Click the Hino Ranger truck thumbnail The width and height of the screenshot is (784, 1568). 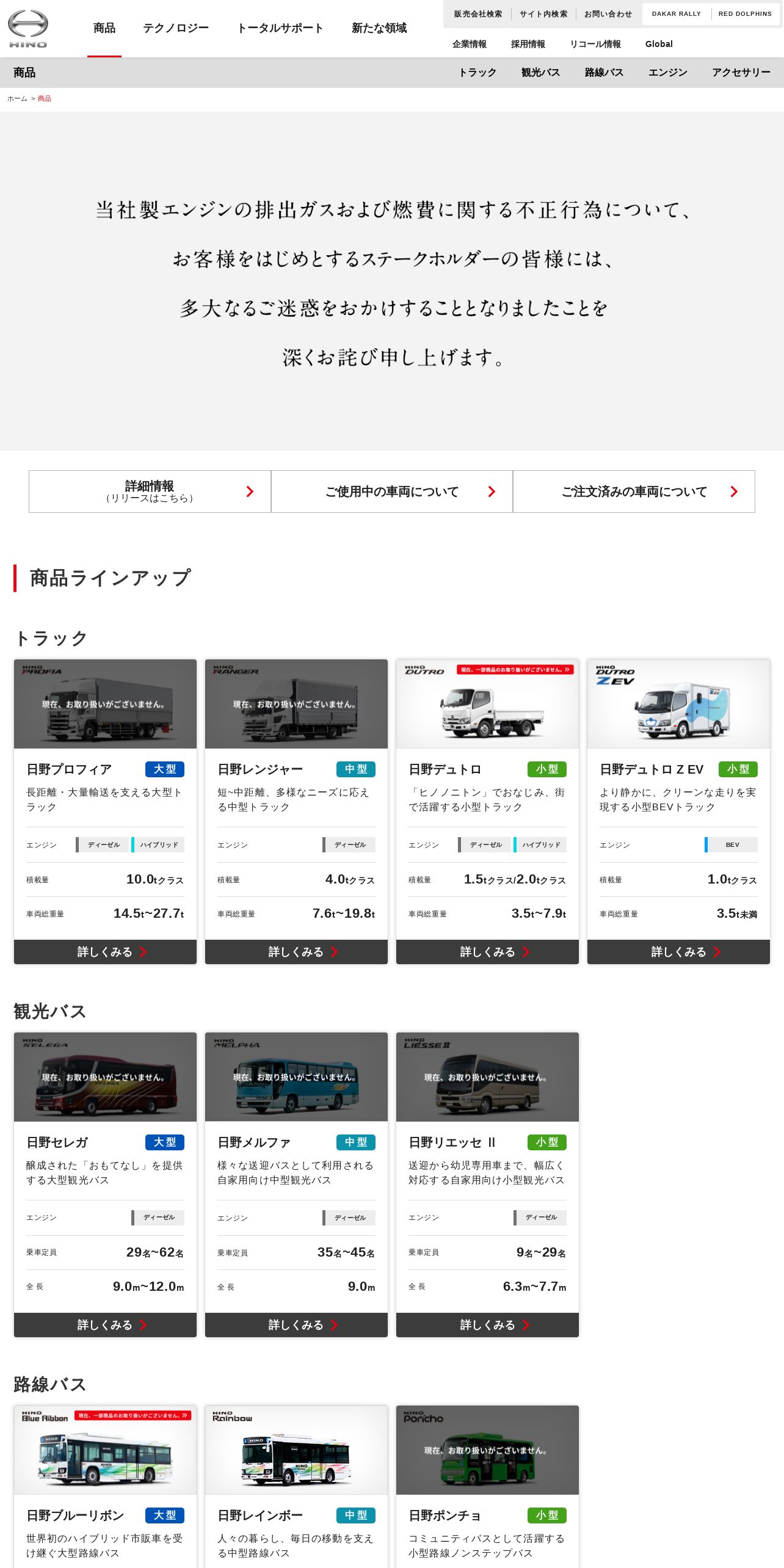[x=296, y=704]
